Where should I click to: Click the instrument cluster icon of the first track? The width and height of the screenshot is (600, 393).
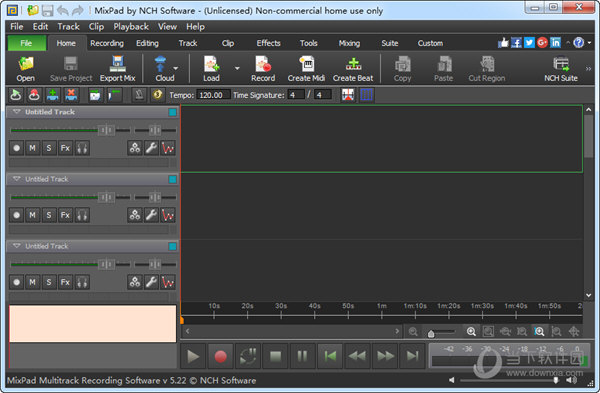click(135, 148)
